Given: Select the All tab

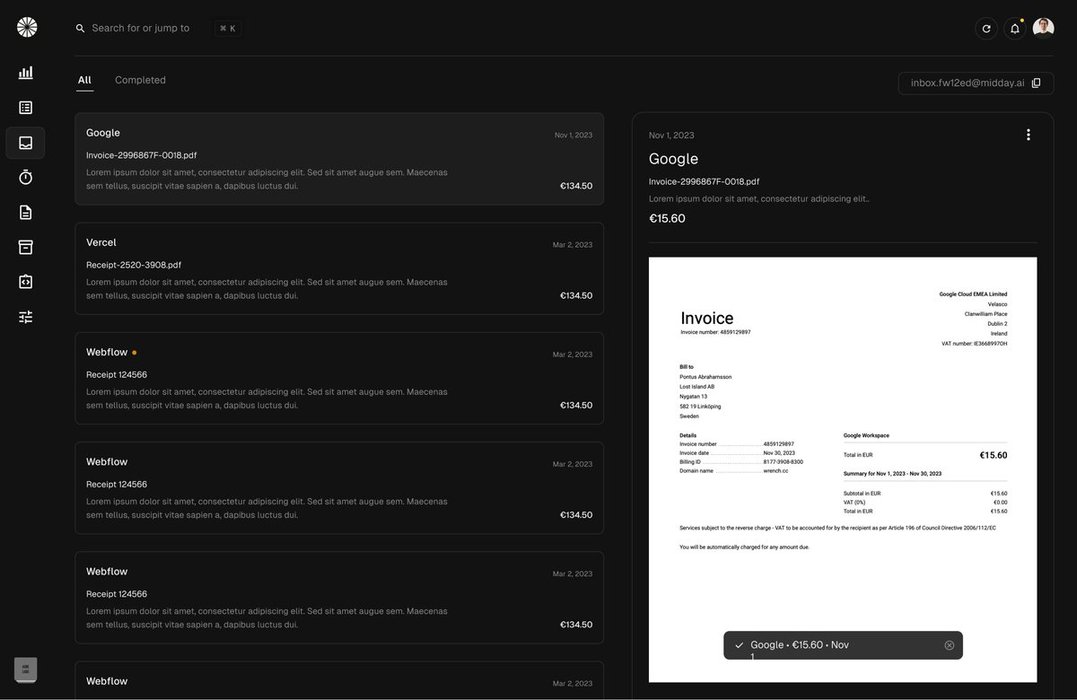Looking at the screenshot, I should 85,80.
